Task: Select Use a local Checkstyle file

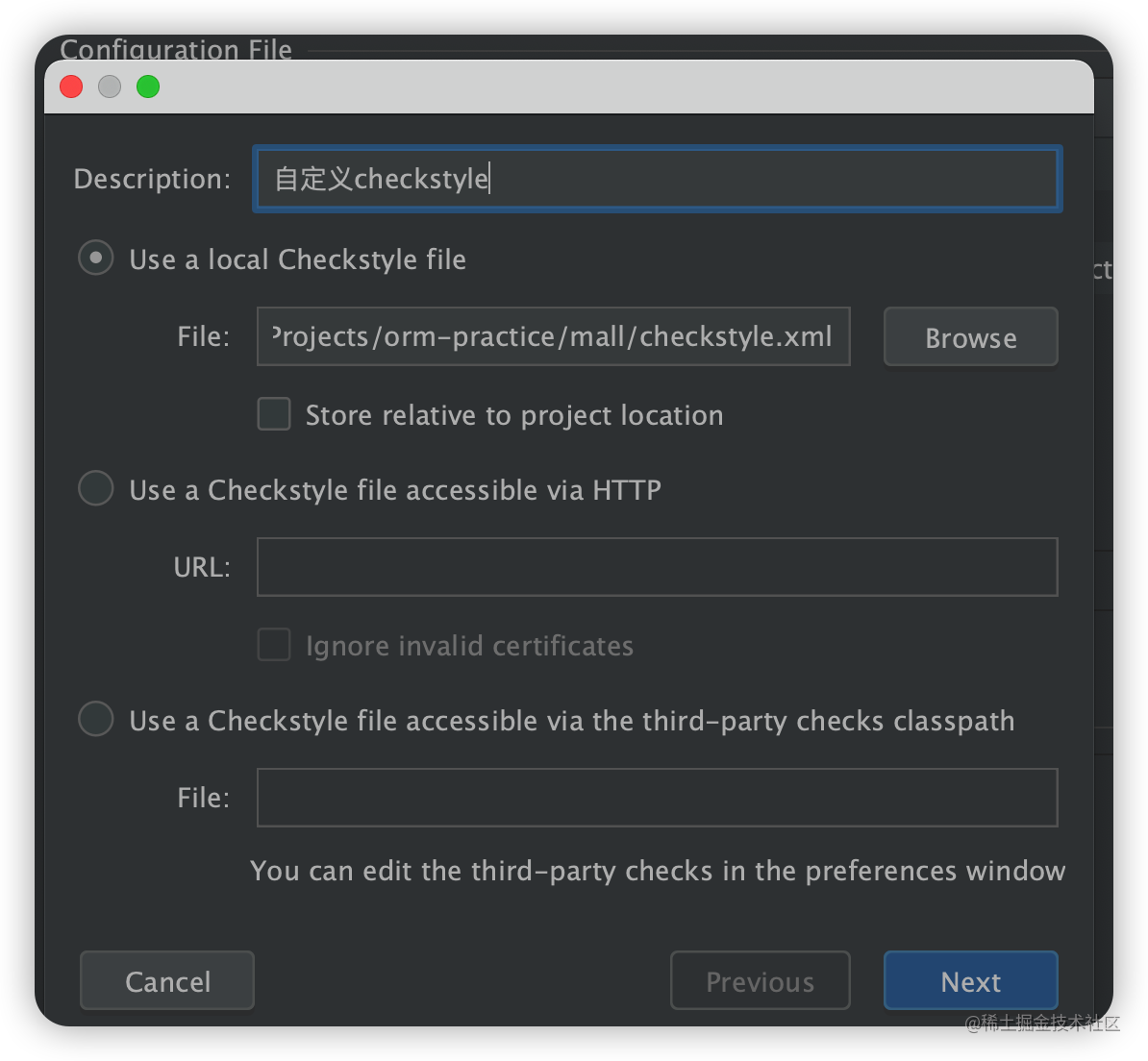Action: tap(96, 259)
